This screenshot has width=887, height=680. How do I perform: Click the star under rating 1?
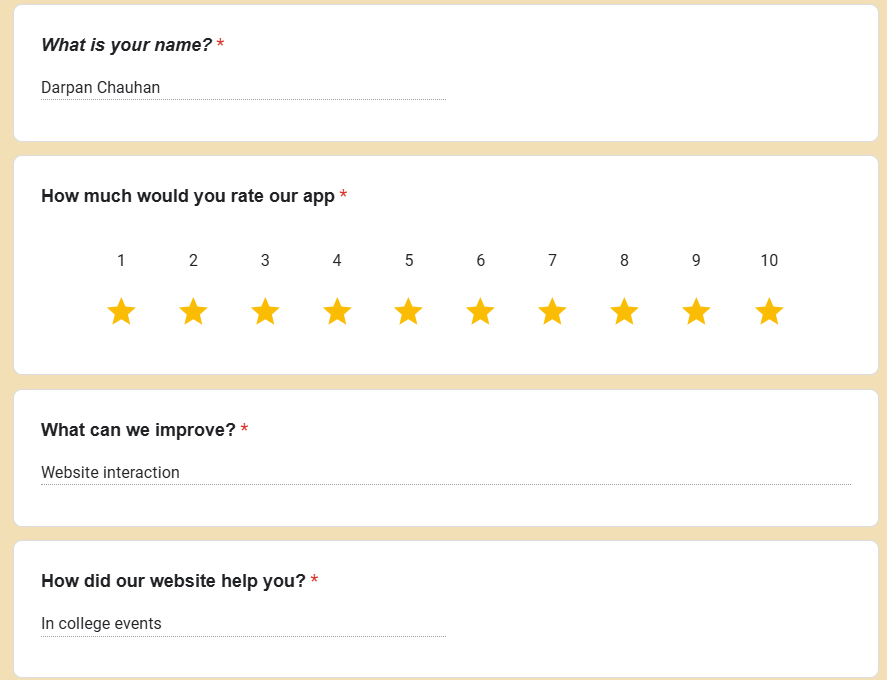pos(121,312)
